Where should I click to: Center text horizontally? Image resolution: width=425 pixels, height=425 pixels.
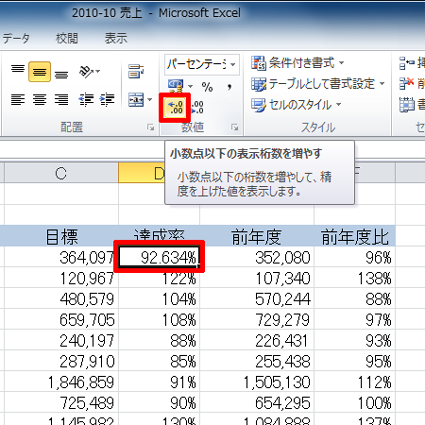click(39, 100)
